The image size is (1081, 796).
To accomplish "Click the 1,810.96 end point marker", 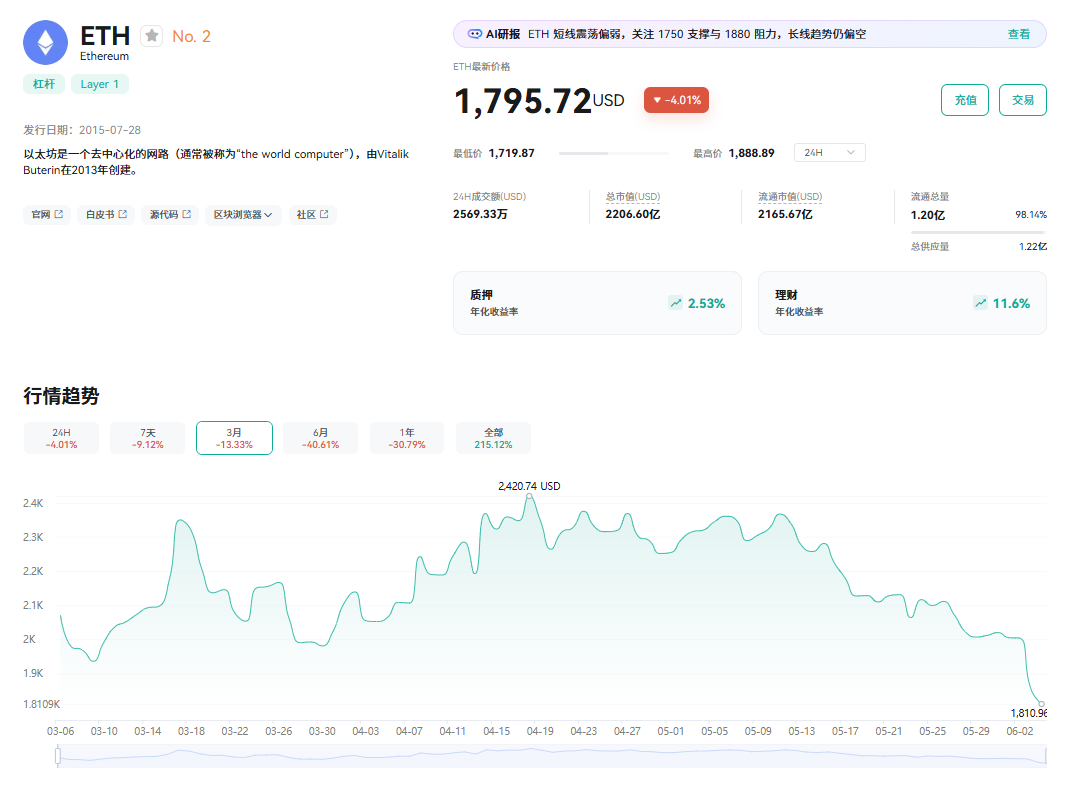I will tap(1041, 704).
